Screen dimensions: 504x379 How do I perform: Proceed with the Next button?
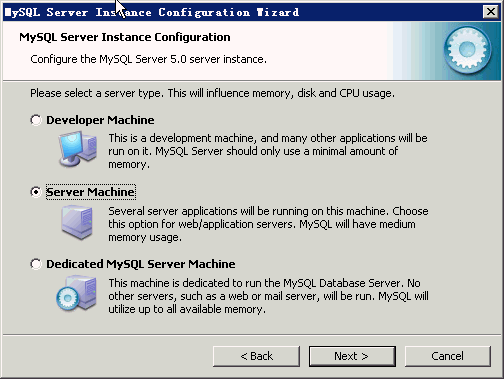click(352, 356)
